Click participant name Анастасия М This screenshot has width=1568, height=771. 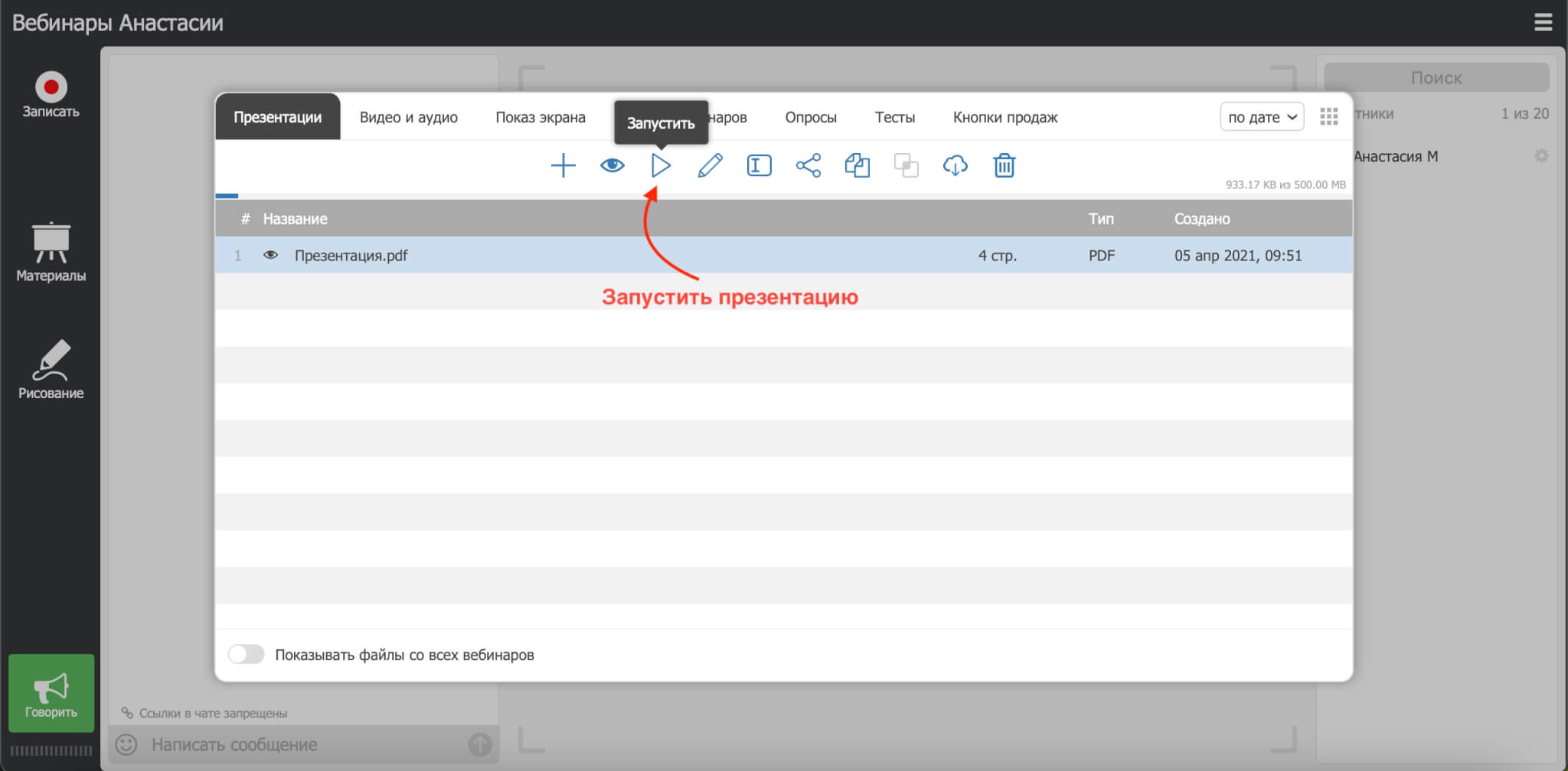(1395, 156)
